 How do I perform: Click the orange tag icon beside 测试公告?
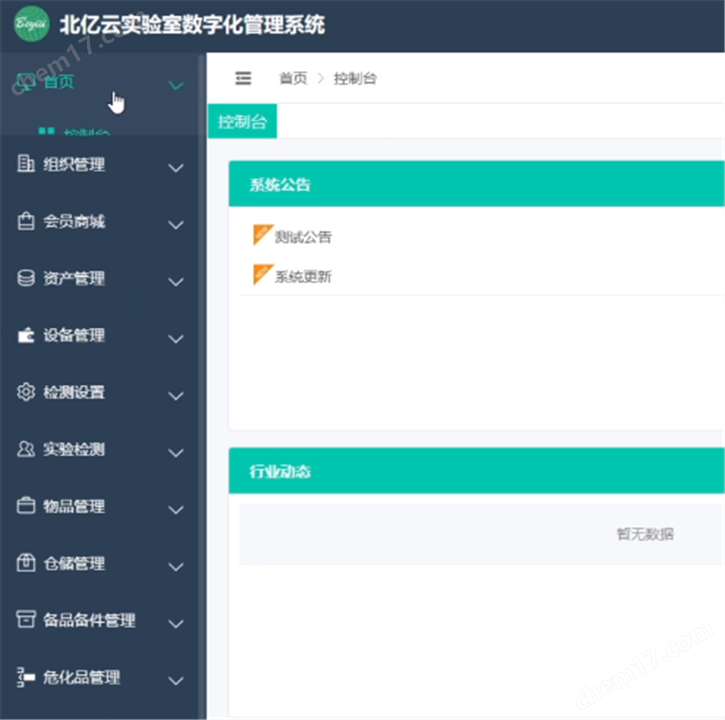click(263, 234)
